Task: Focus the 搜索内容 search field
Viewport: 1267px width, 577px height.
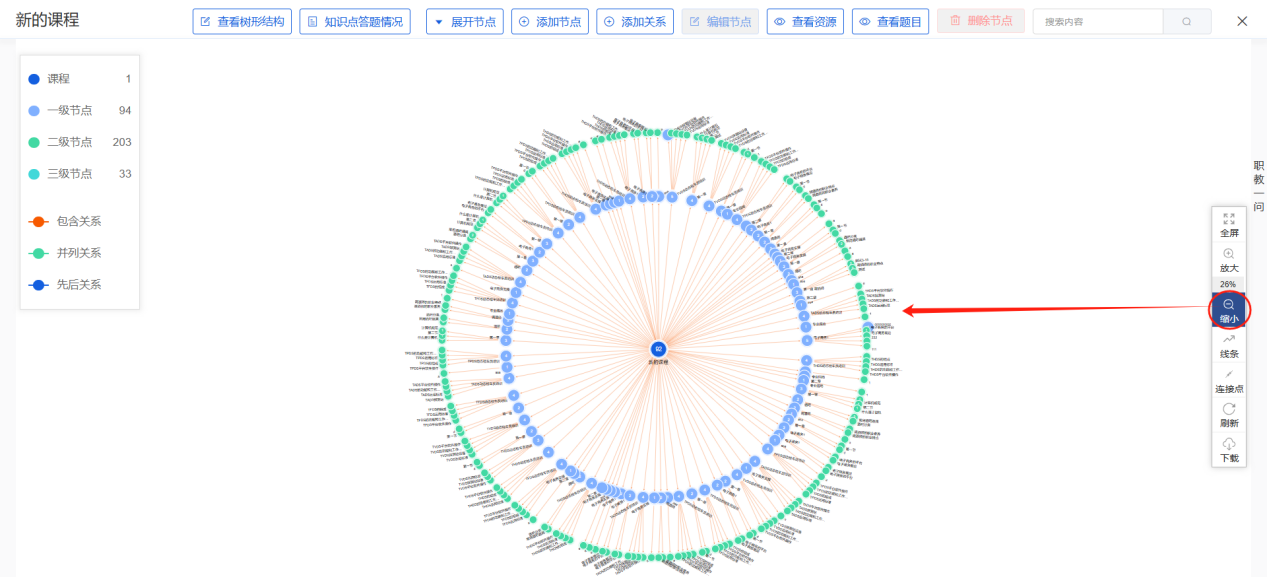Action: 1097,21
